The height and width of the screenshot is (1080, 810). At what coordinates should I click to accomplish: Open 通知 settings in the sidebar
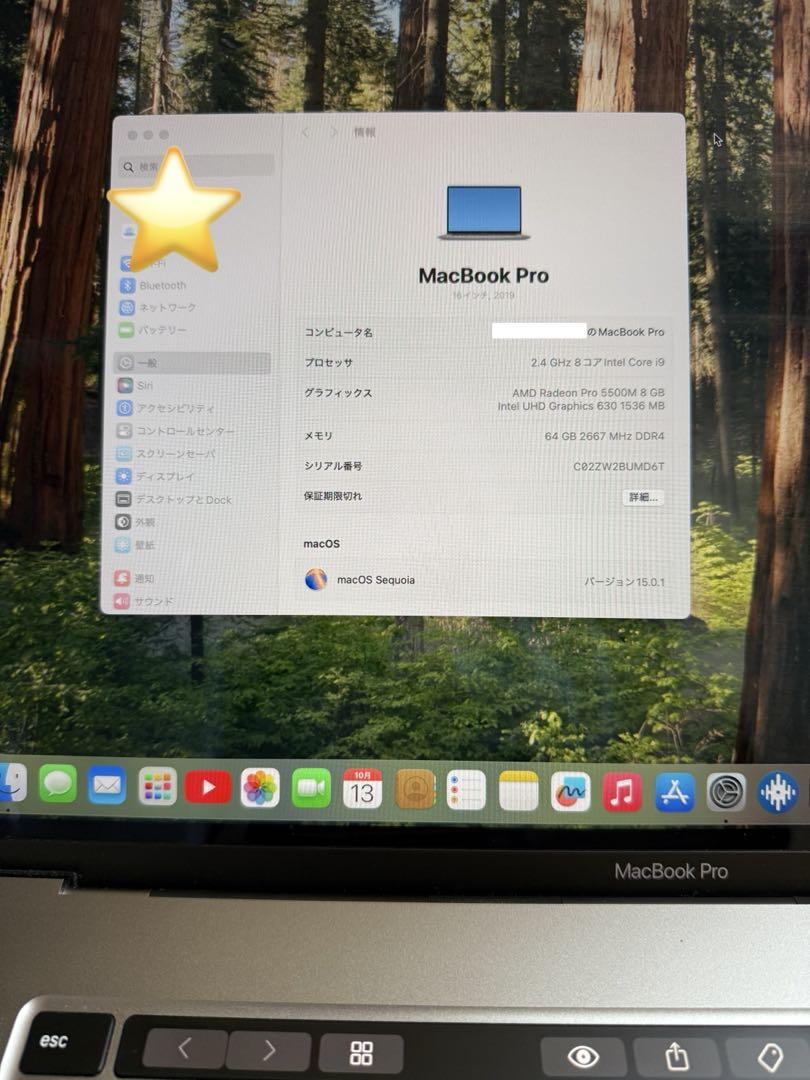(134, 579)
